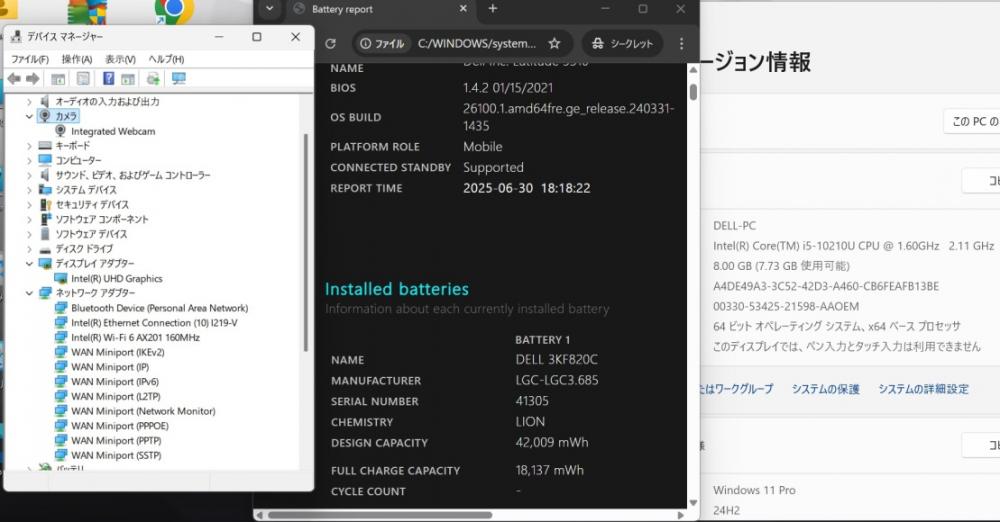Click the ファイル site info chip in address bar
Viewport: 1000px width, 522px height.
pyautogui.click(x=382, y=43)
